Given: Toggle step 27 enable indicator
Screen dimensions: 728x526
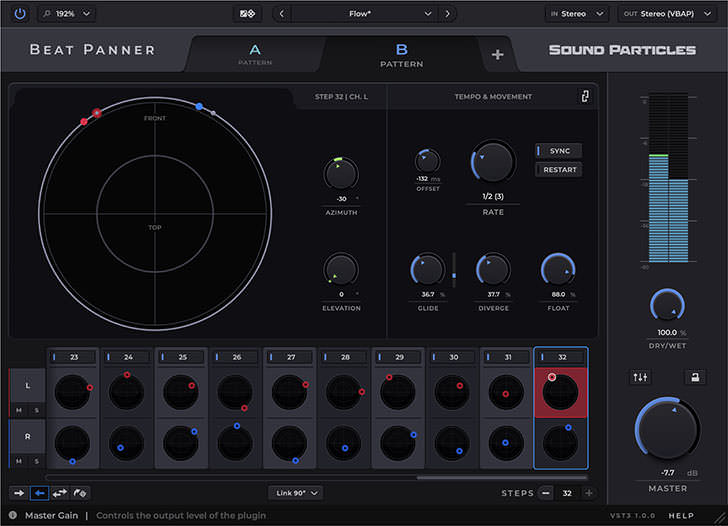Looking at the screenshot, I should pos(271,357).
